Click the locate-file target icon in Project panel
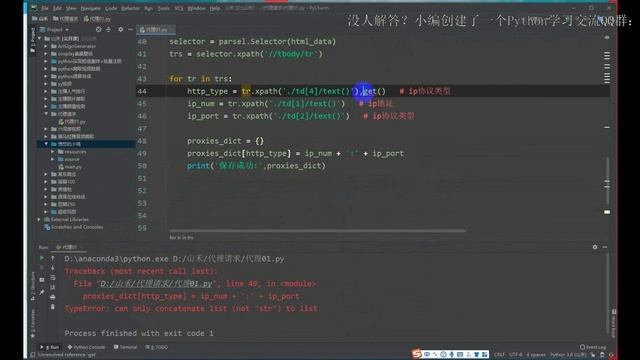This screenshot has height=360, width=640. pyautogui.click(x=98, y=29)
